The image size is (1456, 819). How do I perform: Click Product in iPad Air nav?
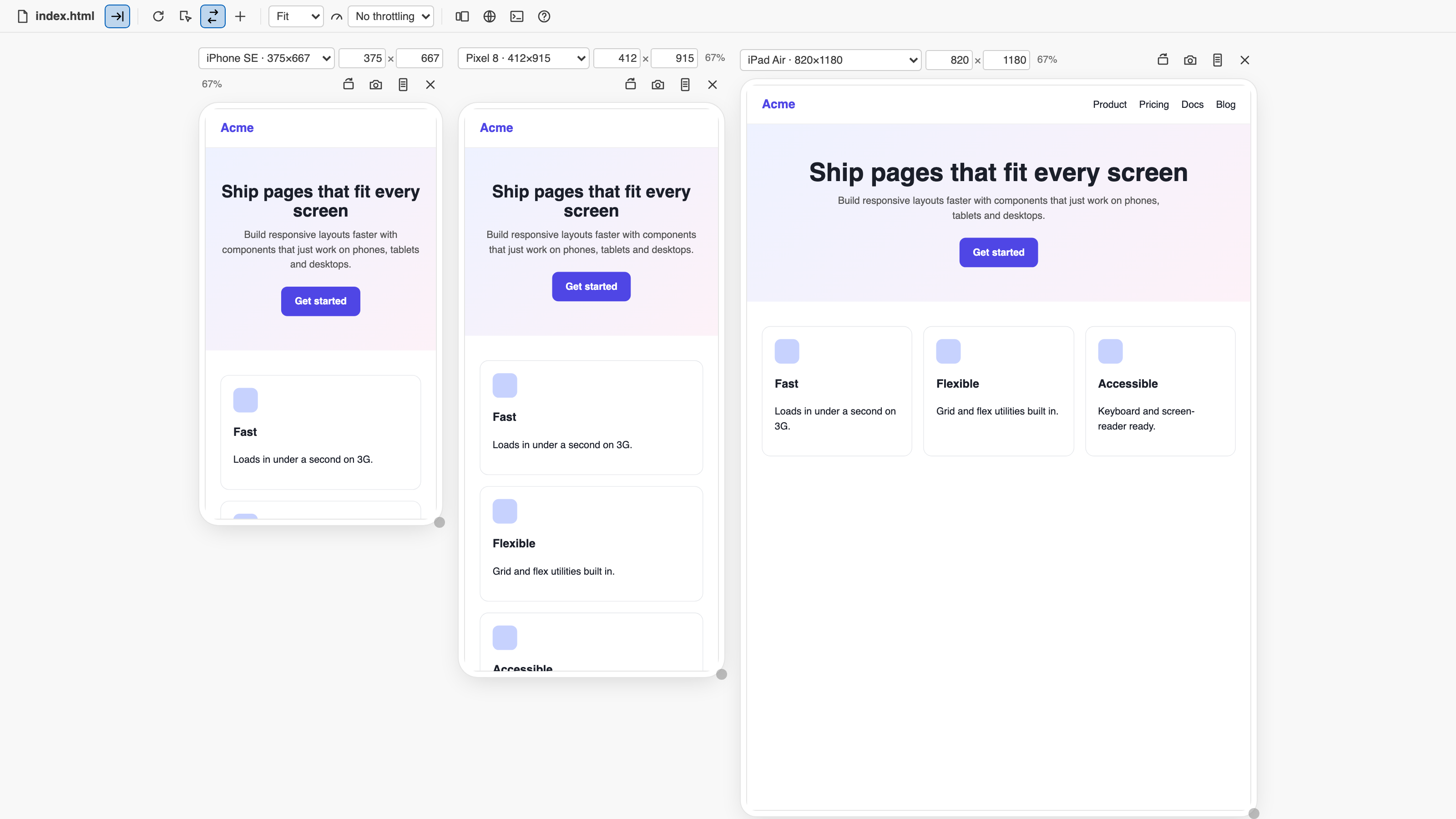point(1110,105)
